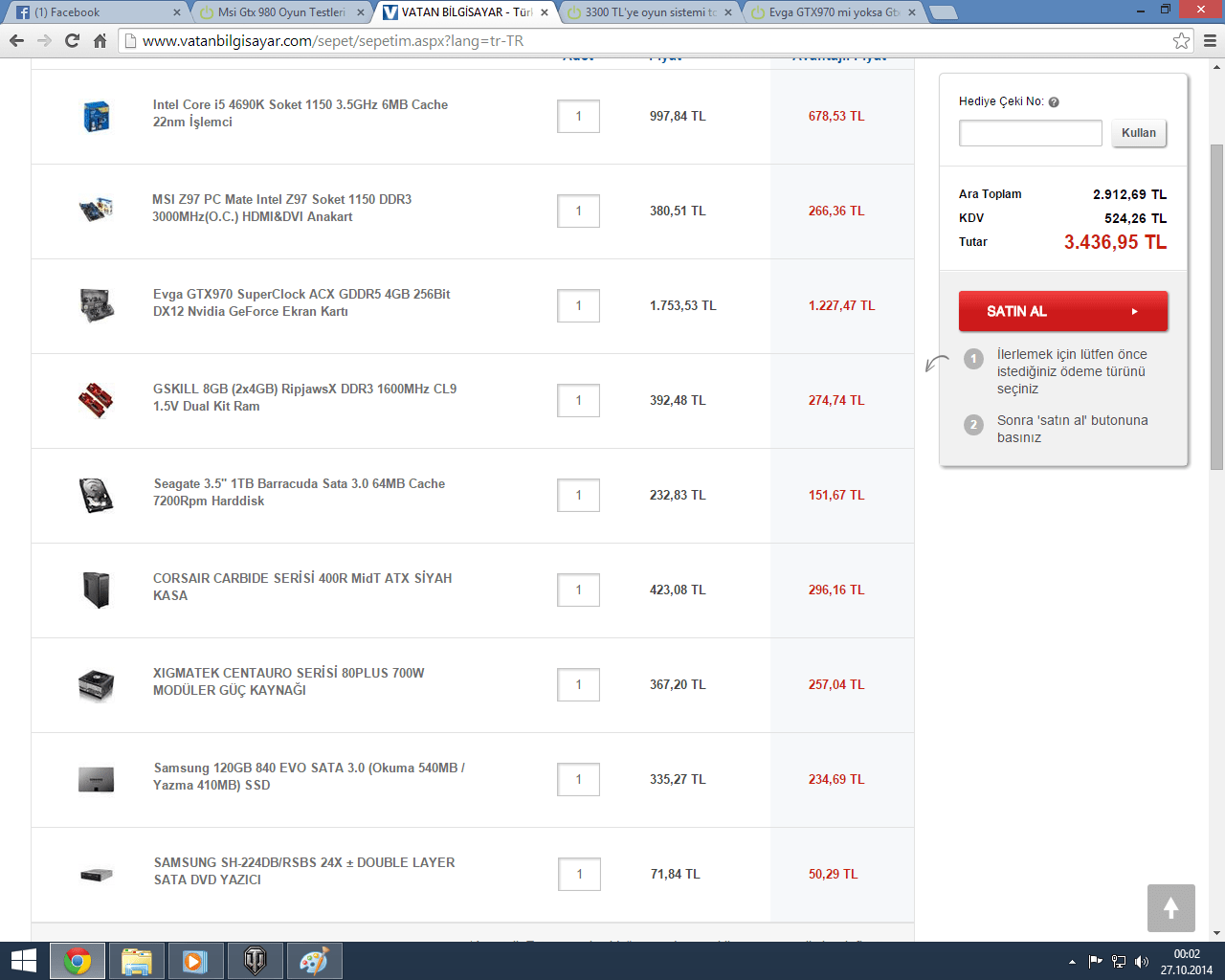Edit quantity for MSI Z97 motherboard
The image size is (1225, 980).
click(578, 211)
